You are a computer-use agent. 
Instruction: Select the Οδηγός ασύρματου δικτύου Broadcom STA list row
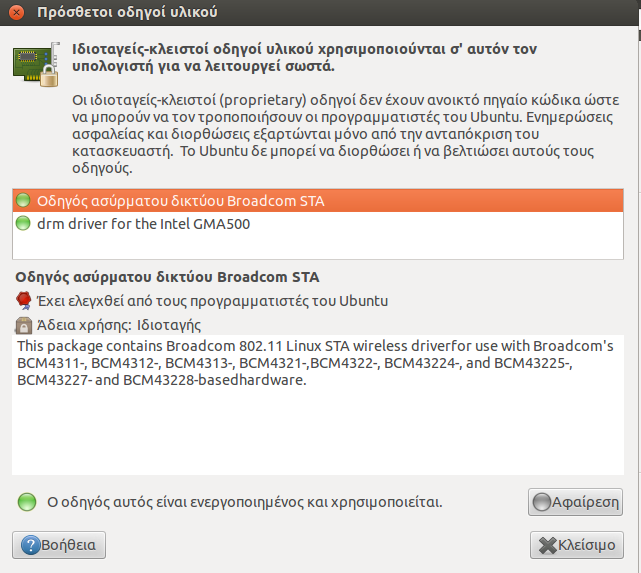click(180, 201)
